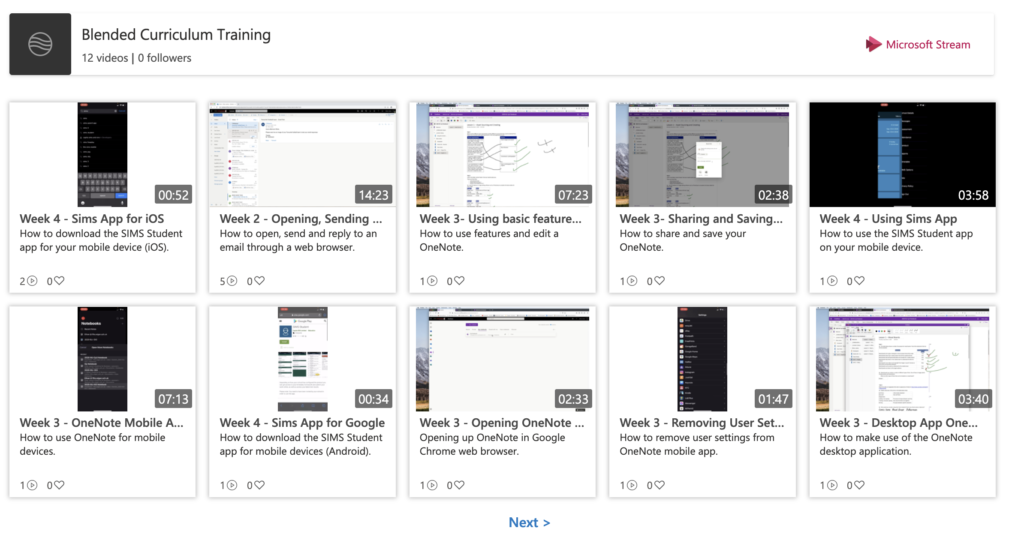
Task: Click the title Week 4 - Sims App for Google
Action: pyautogui.click(x=302, y=422)
